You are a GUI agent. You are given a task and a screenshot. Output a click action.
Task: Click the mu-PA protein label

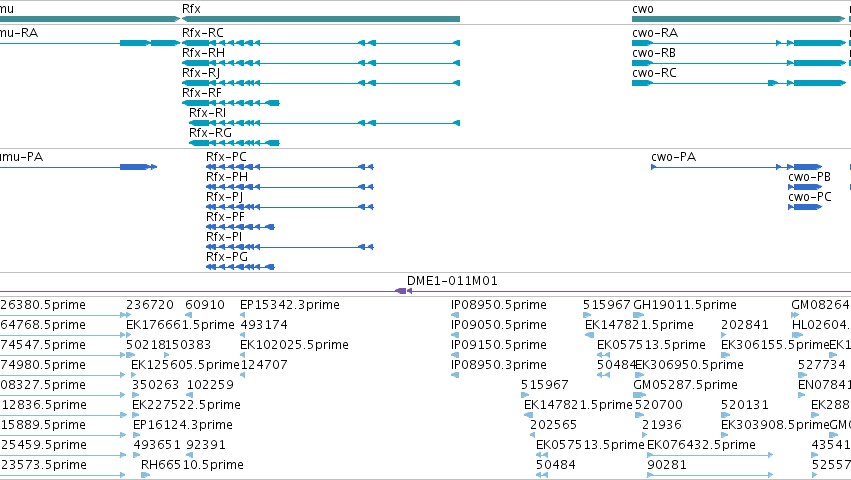click(x=21, y=157)
